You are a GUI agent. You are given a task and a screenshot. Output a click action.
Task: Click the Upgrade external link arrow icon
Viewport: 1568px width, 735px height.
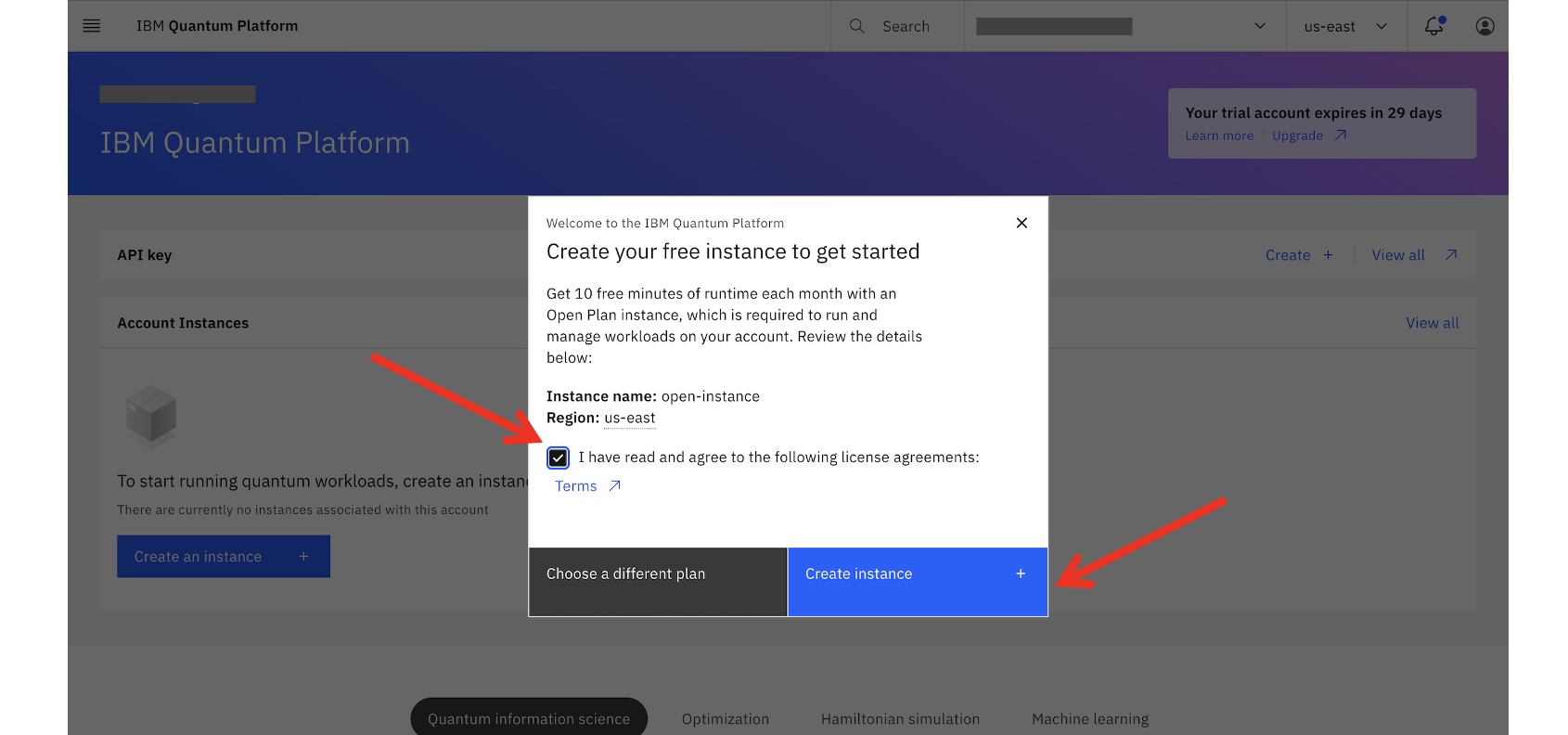pos(1340,135)
